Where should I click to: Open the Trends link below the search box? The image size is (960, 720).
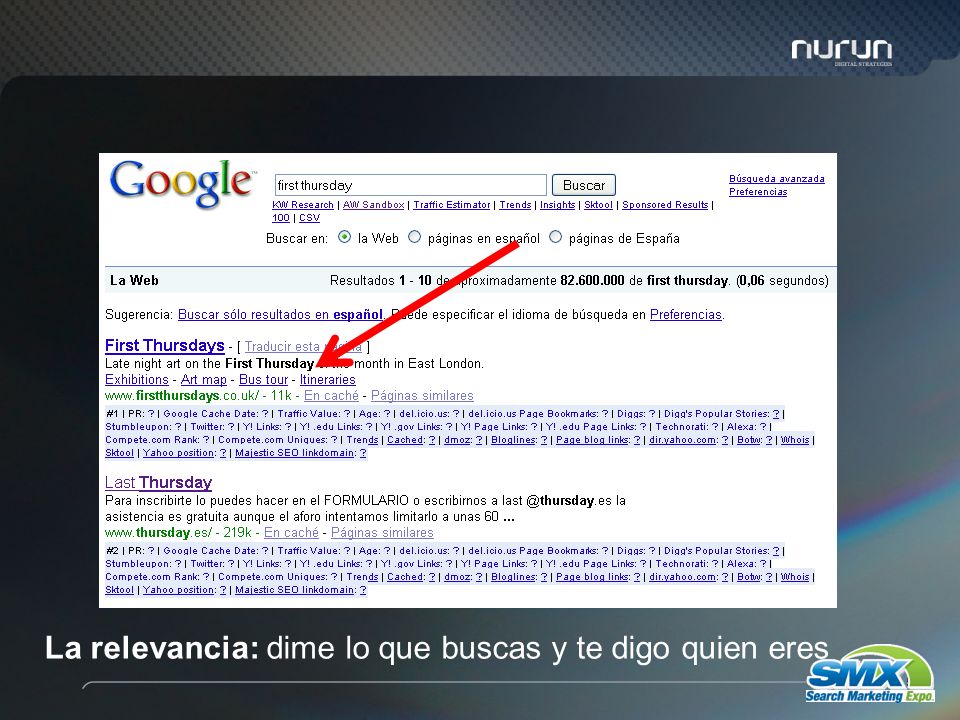click(515, 205)
